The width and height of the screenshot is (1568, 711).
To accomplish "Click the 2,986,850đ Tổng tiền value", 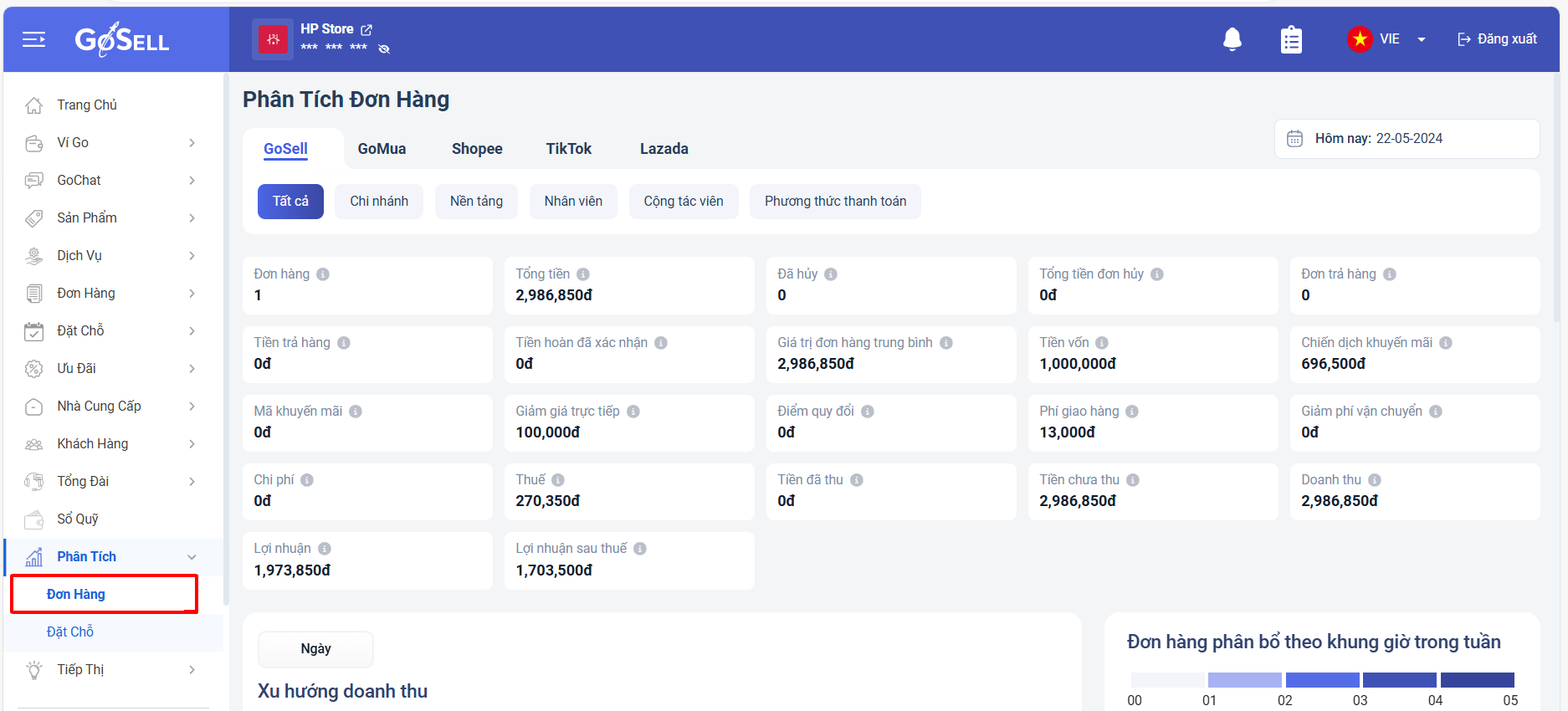I will pyautogui.click(x=554, y=295).
